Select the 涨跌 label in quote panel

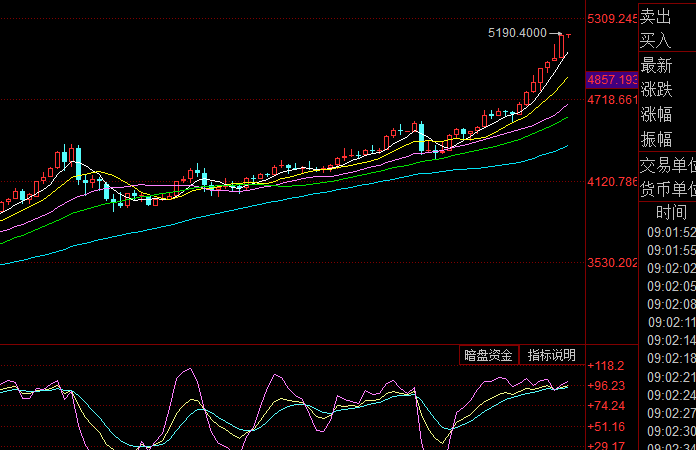click(656, 90)
